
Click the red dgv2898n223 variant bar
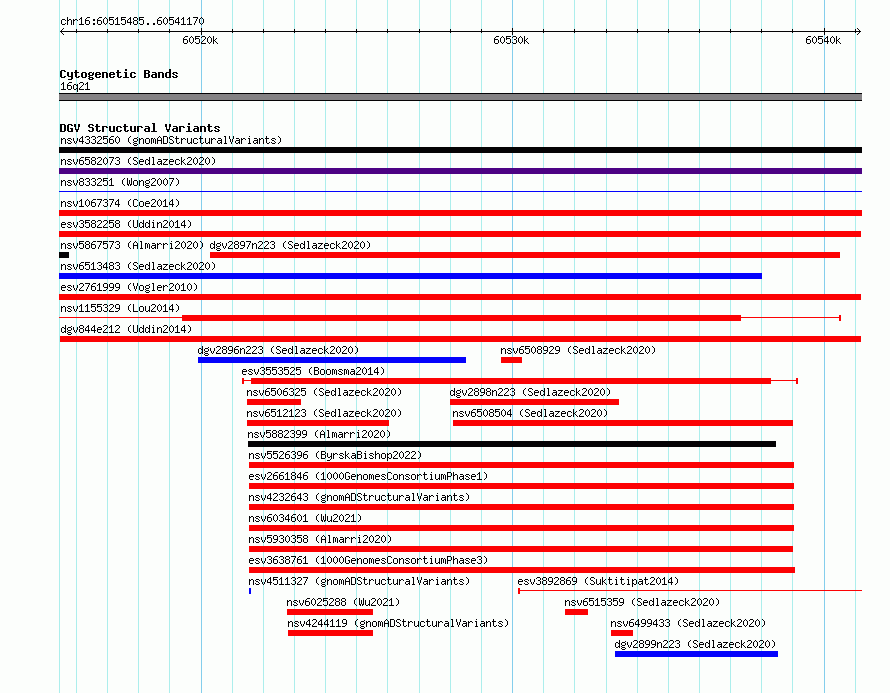[535, 402]
